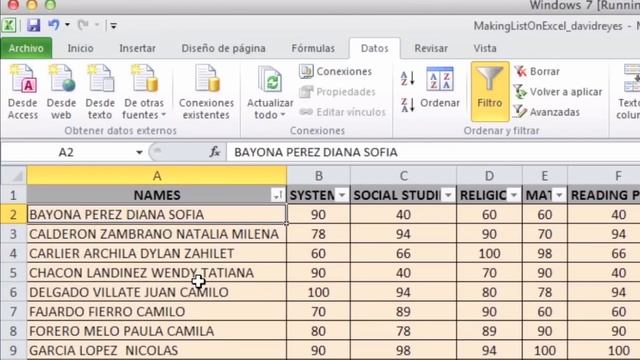Screen dimensions: 640x360
Task: Click Volver a aplicar filter
Action: 558,92
